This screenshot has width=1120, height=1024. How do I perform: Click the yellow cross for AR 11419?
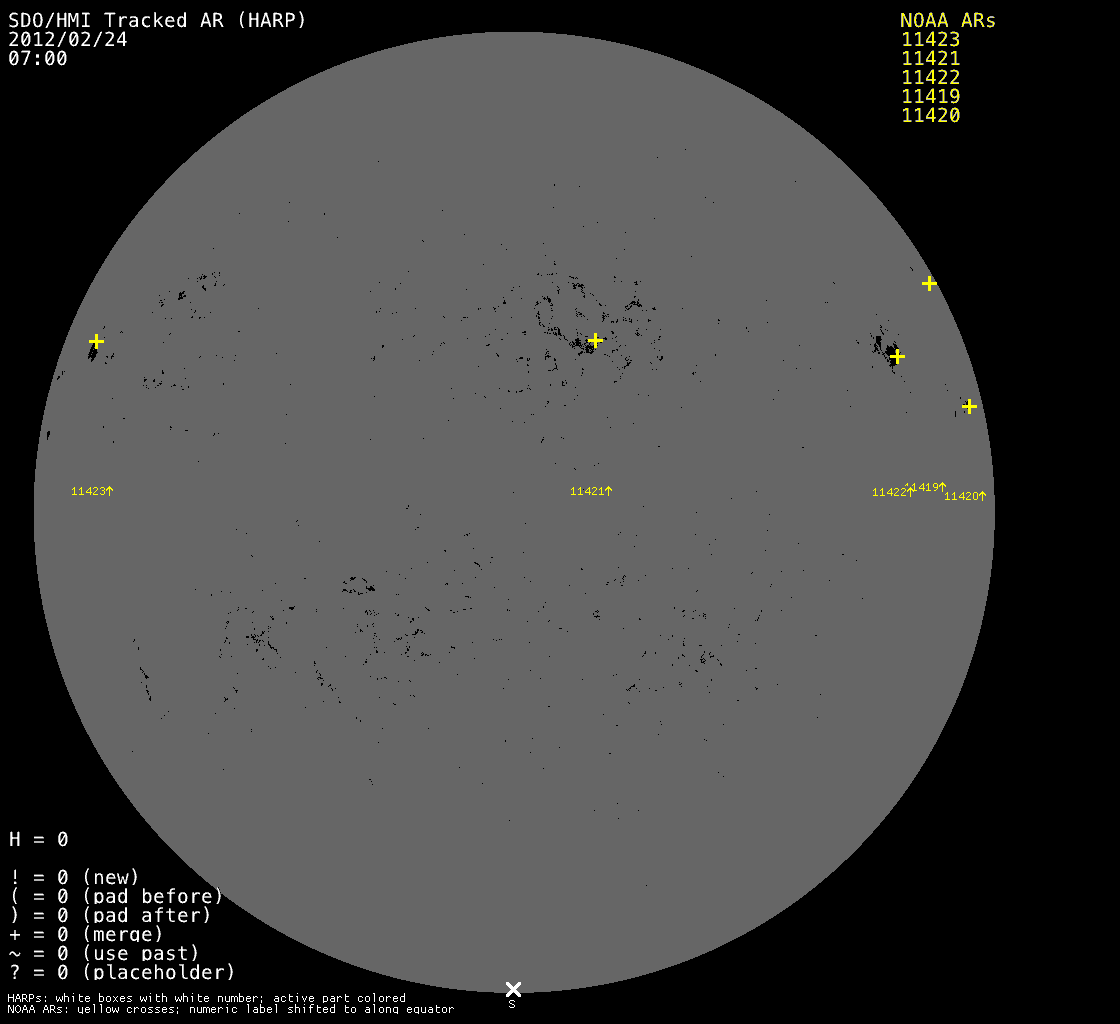pos(929,283)
